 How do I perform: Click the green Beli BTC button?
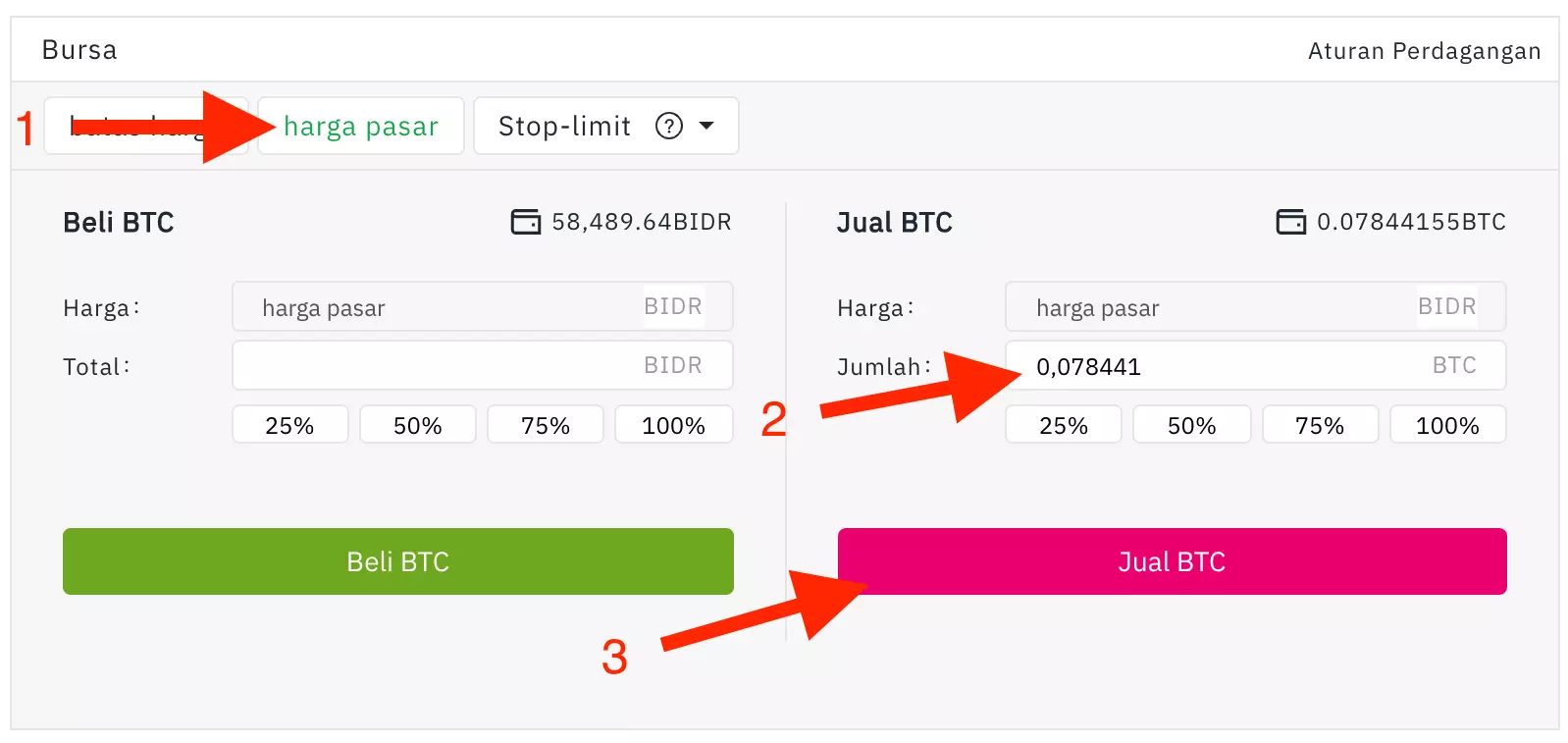(397, 561)
